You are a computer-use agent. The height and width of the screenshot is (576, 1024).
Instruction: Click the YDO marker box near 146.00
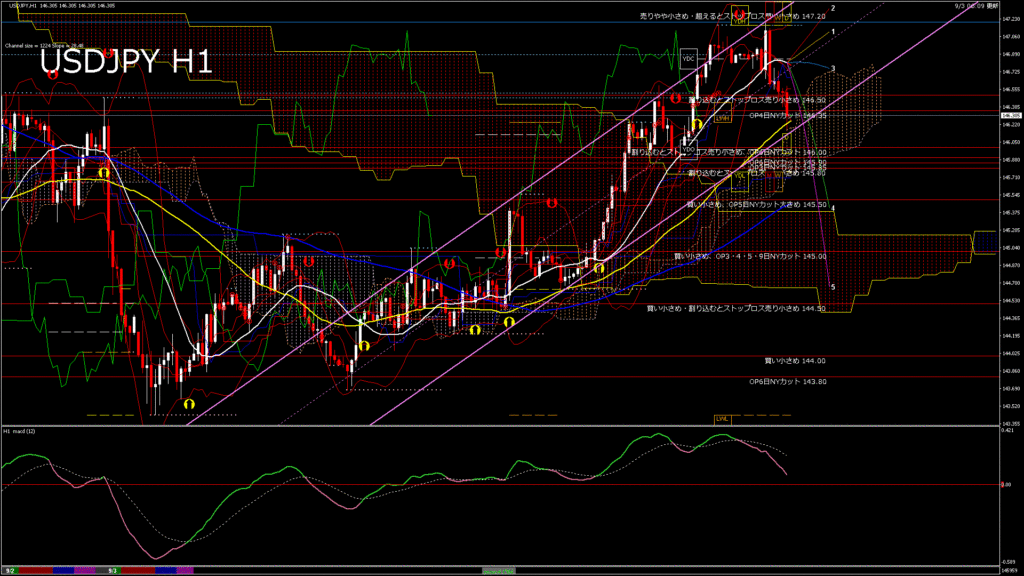688,150
